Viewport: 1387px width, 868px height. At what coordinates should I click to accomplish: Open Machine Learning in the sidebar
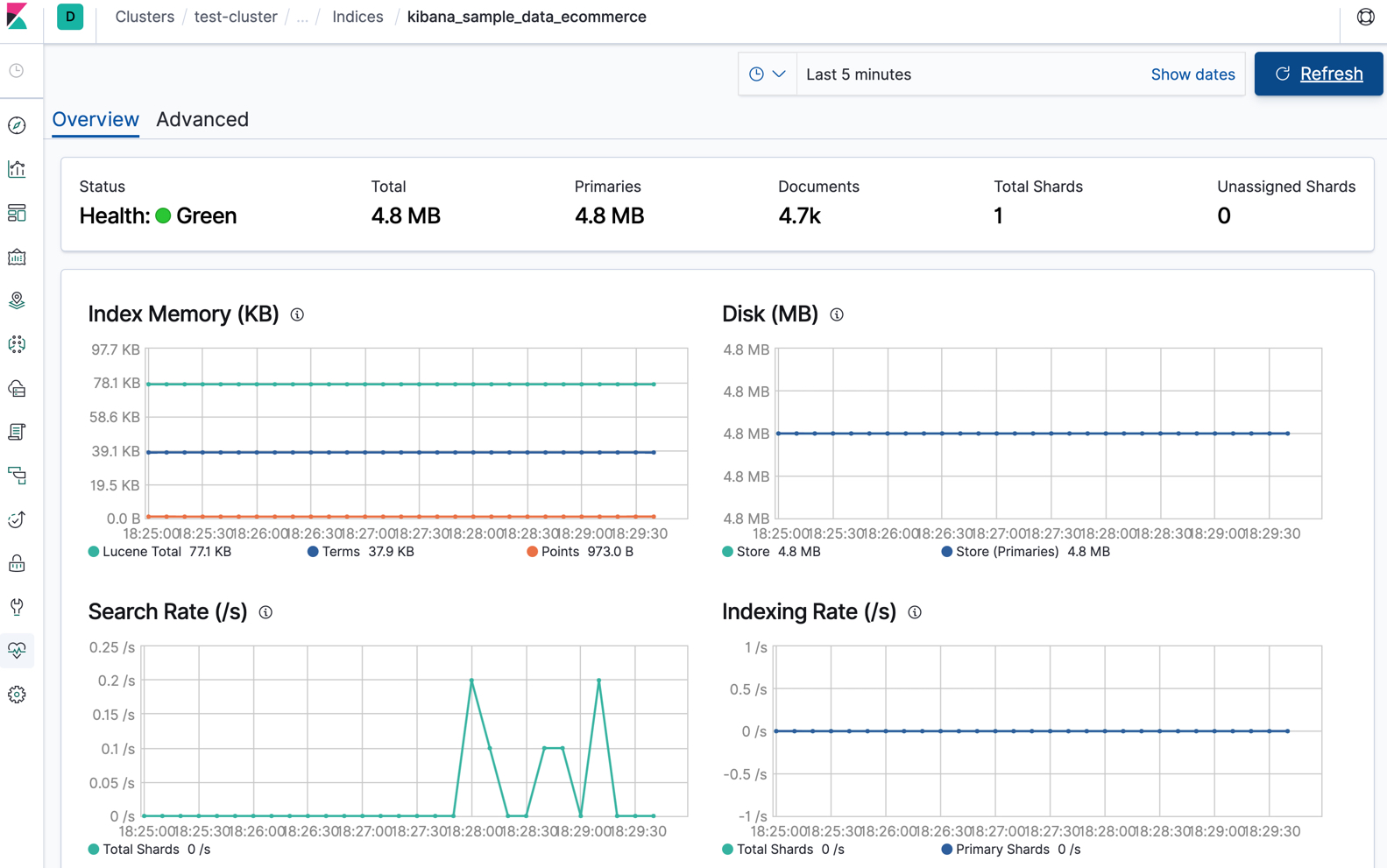pyautogui.click(x=17, y=344)
